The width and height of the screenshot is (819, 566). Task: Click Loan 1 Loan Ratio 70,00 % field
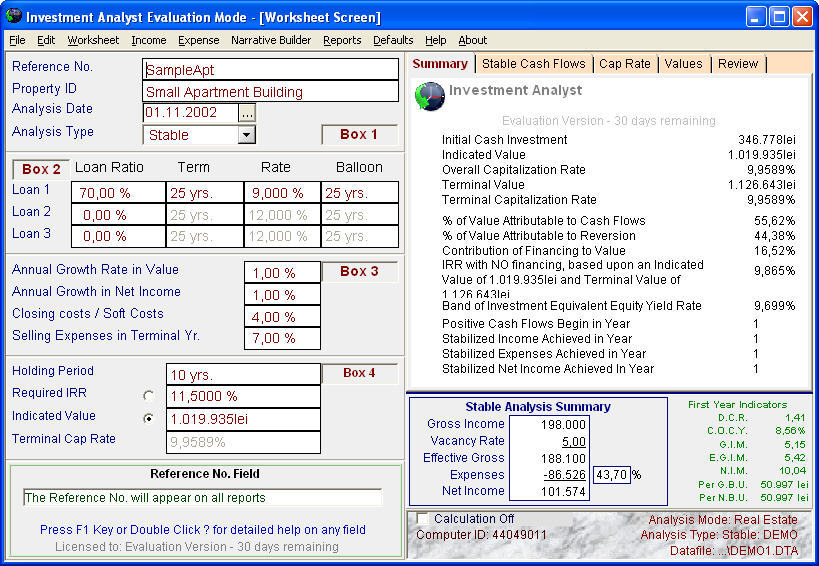118,193
